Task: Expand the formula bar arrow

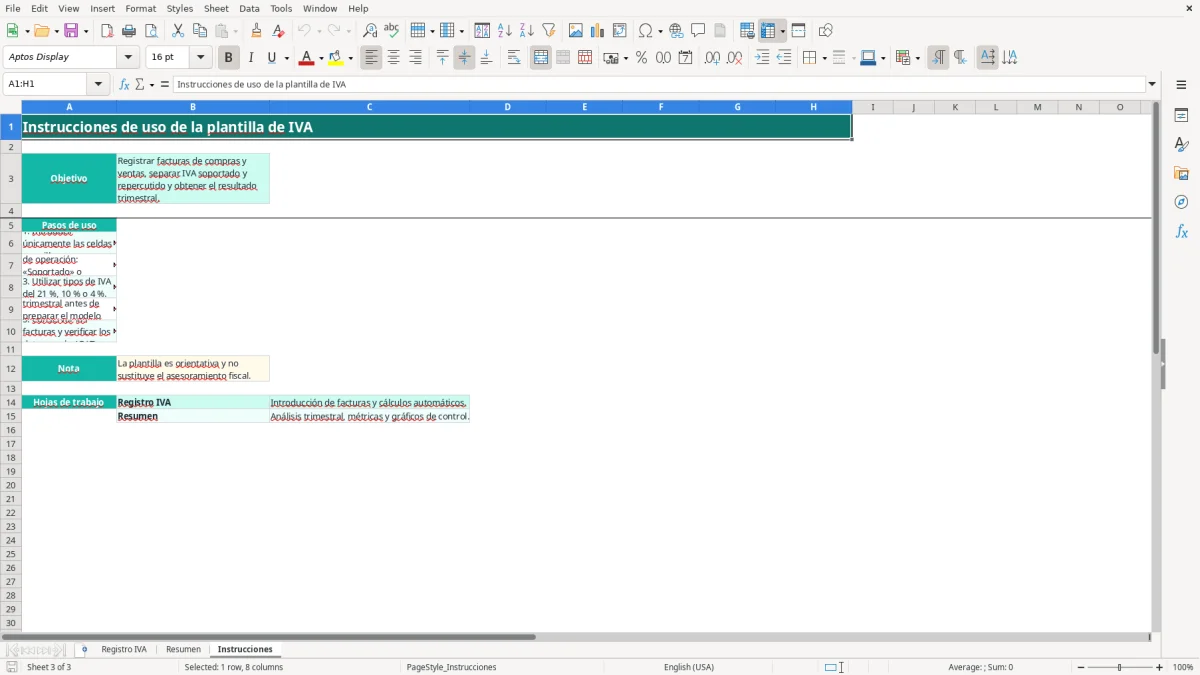Action: (x=1152, y=85)
